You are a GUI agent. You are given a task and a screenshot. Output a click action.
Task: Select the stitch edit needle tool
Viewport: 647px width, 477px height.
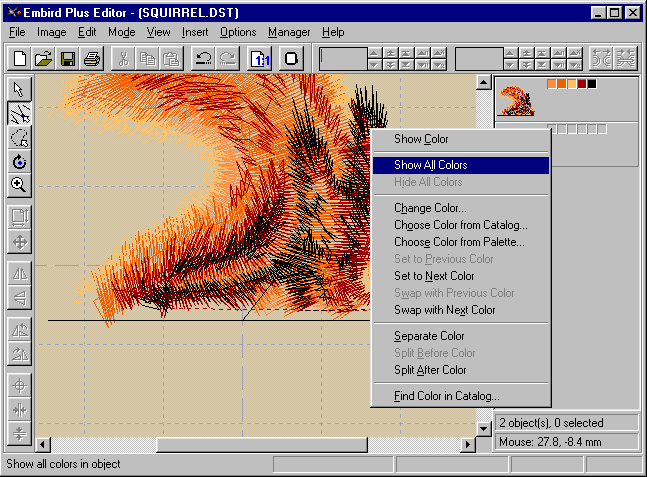point(19,113)
